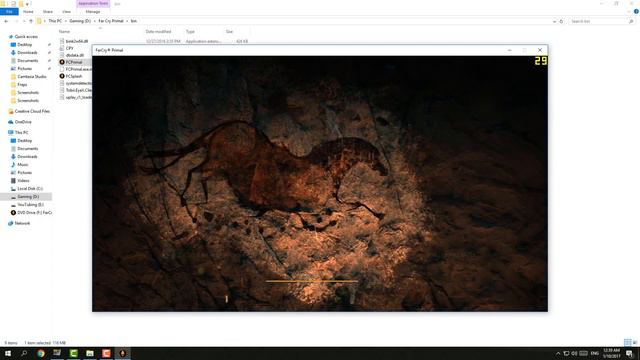Image resolution: width=640 pixels, height=360 pixels.
Task: Open network status in system tray
Action: tap(566, 353)
